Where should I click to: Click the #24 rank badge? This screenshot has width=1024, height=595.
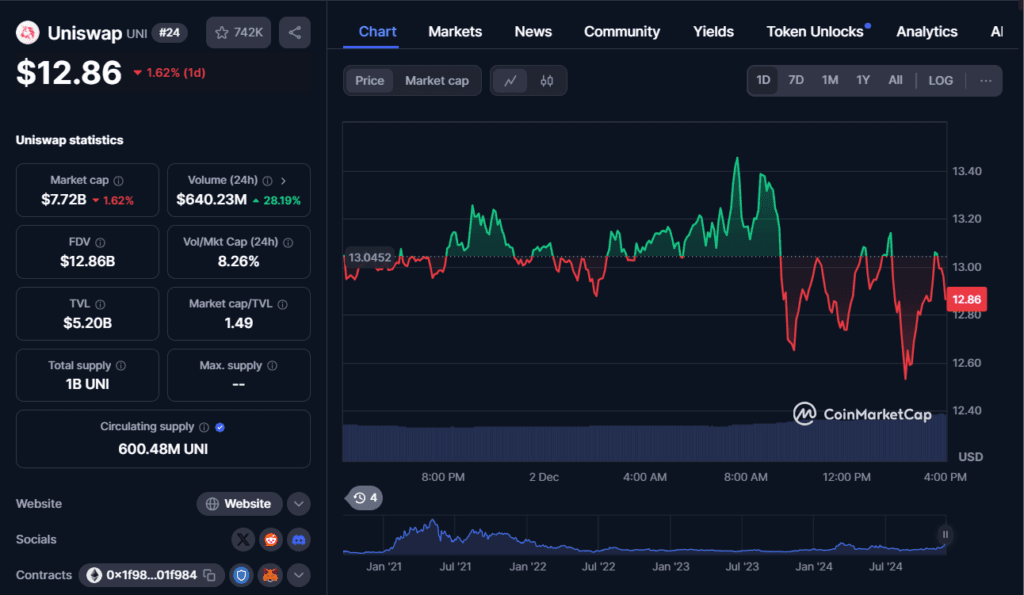point(169,33)
